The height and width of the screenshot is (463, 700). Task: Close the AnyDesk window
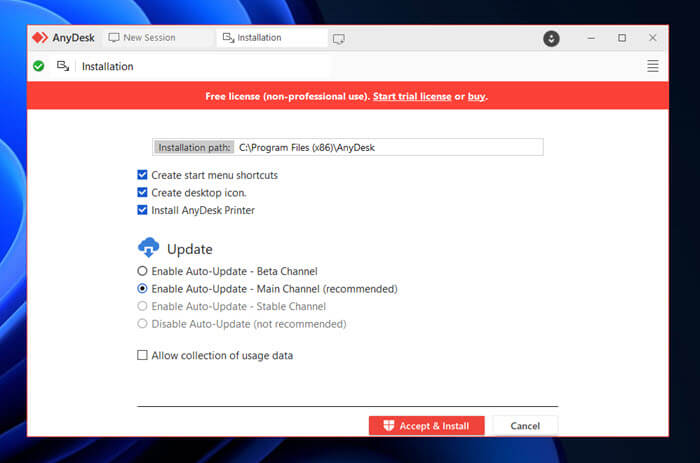pyautogui.click(x=653, y=38)
